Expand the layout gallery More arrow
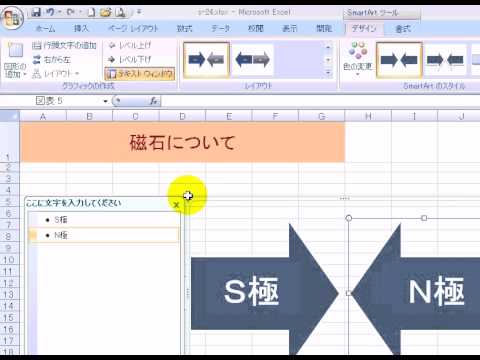The width and height of the screenshot is (480, 360). (x=328, y=73)
